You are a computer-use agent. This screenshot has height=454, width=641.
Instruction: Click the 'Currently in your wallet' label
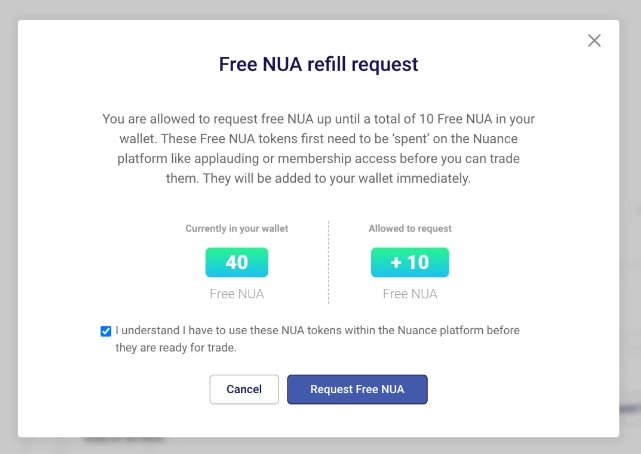(237, 228)
